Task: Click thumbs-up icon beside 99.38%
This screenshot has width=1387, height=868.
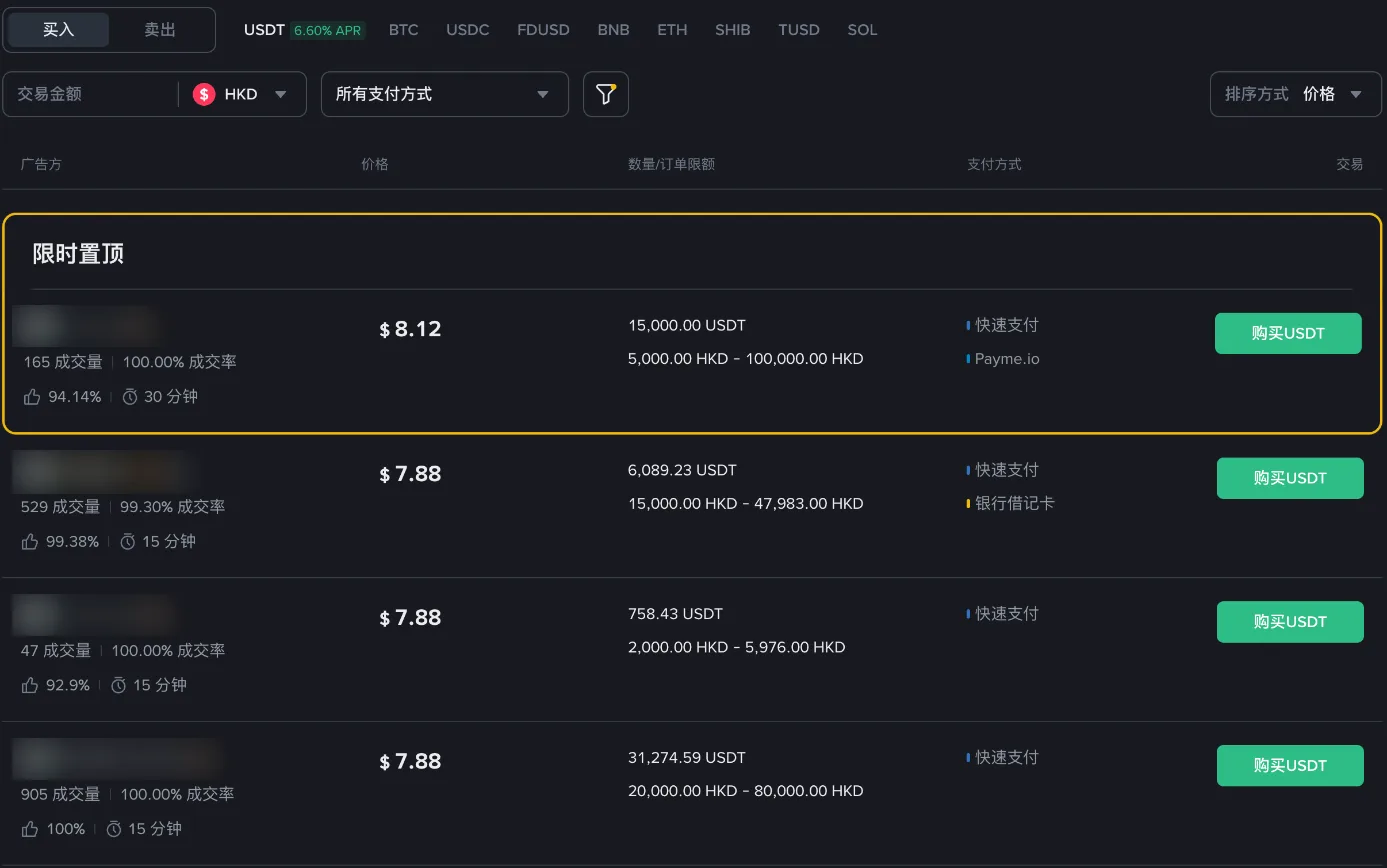Action: tap(30, 542)
